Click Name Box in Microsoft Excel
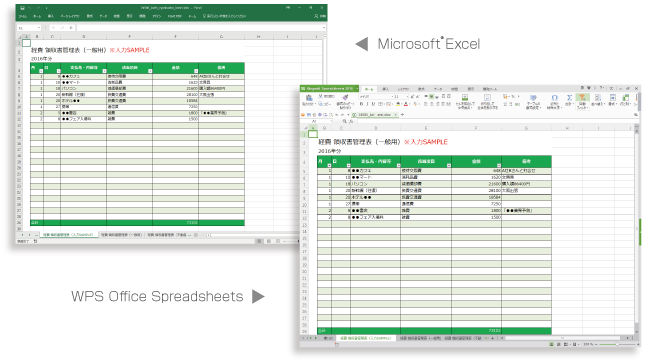 point(29,28)
